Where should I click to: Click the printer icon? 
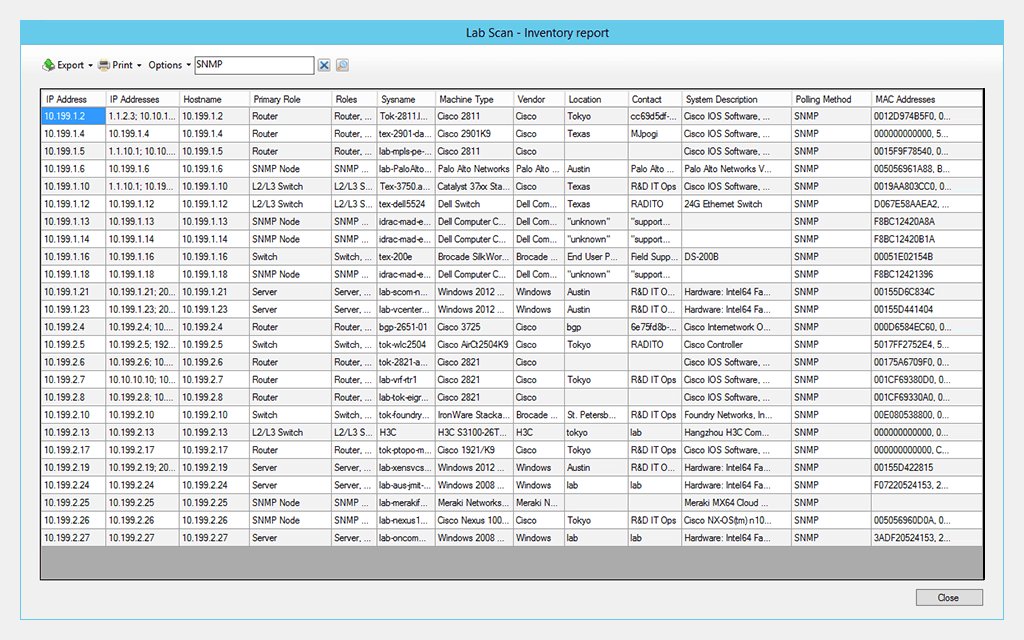click(104, 65)
